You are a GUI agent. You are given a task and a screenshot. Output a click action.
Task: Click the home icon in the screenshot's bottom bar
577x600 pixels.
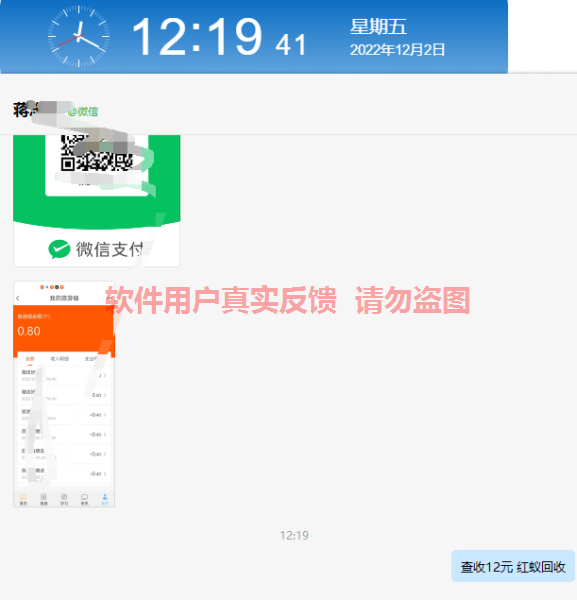tap(23, 499)
